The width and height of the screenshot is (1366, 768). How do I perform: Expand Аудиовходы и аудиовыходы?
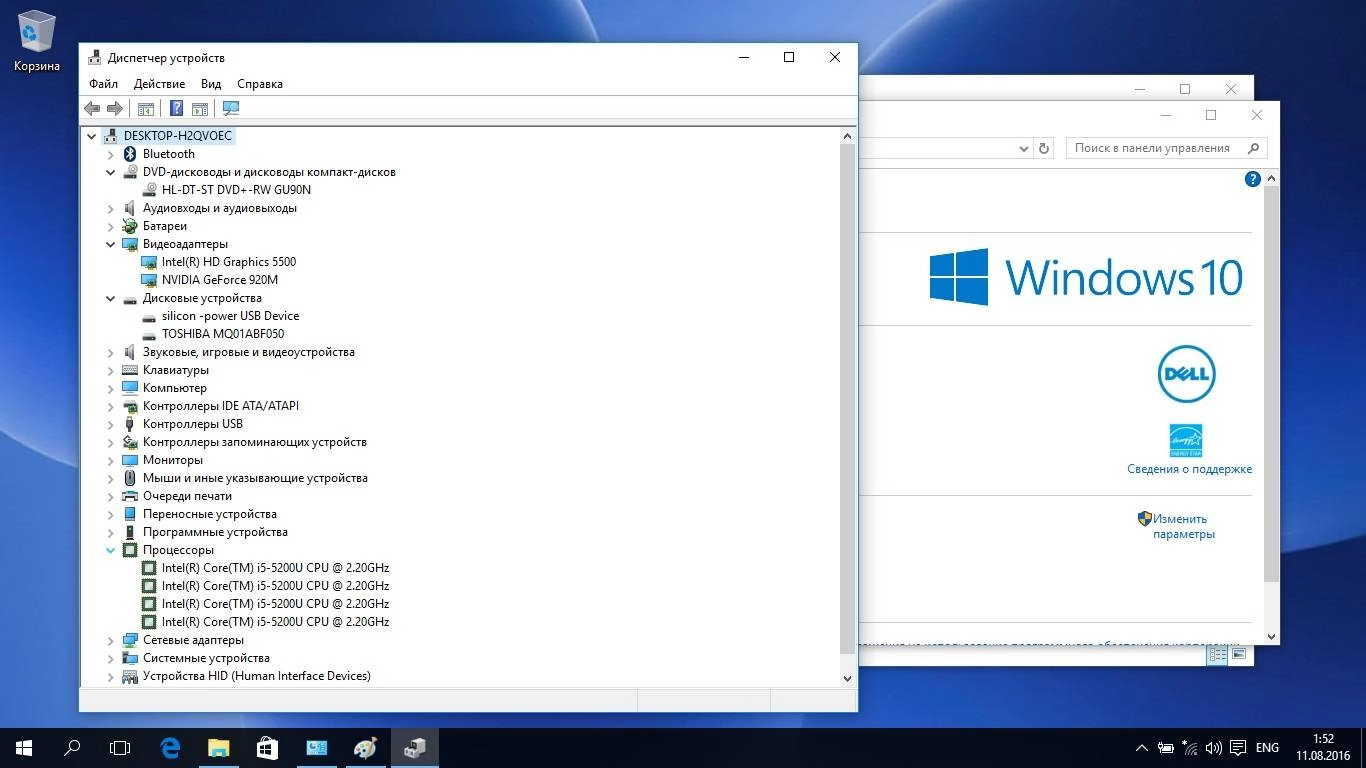tap(111, 208)
